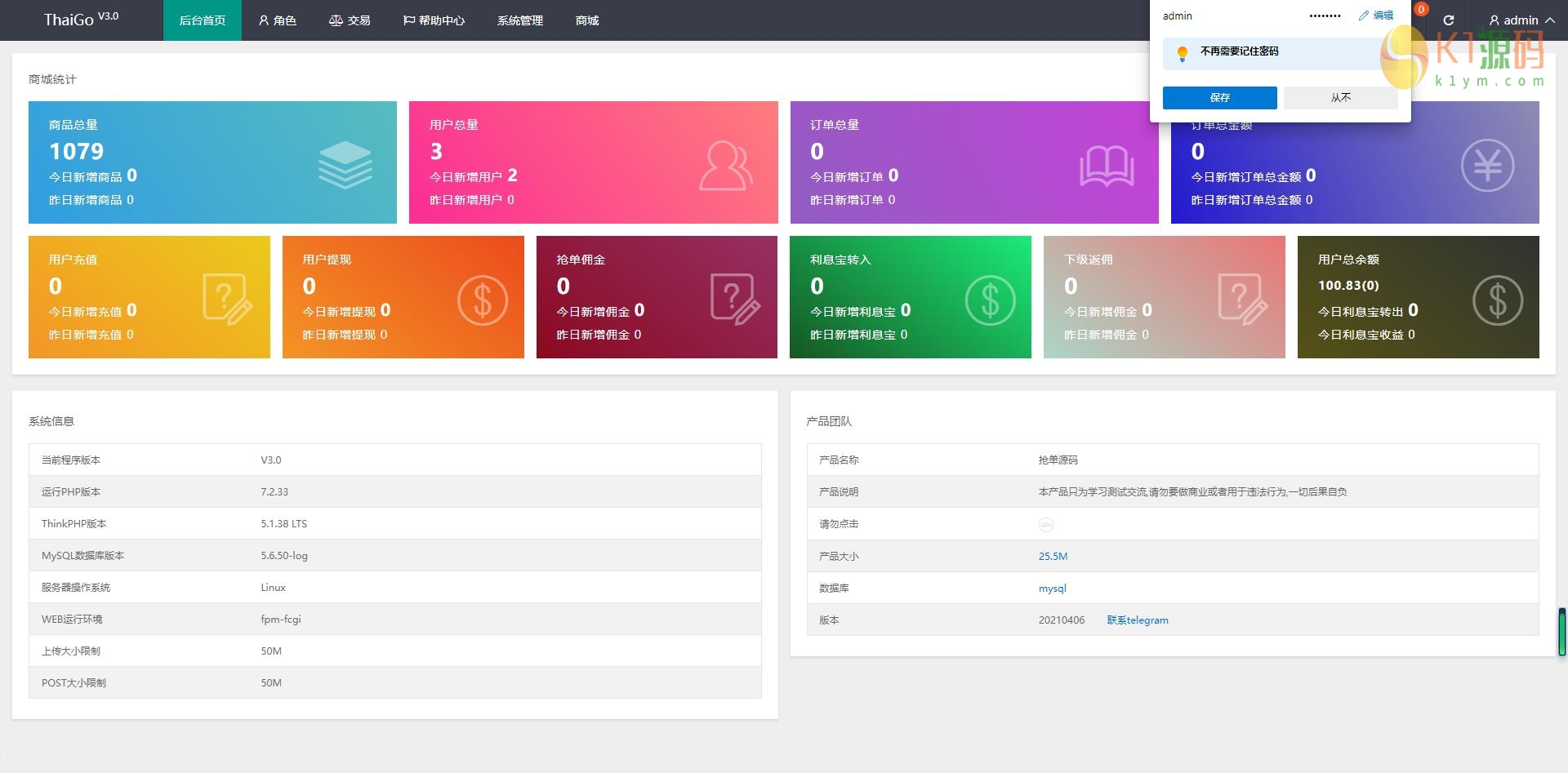The image size is (1568, 773).
Task: Click the layers icon on 商品总量 card
Action: tap(345, 165)
